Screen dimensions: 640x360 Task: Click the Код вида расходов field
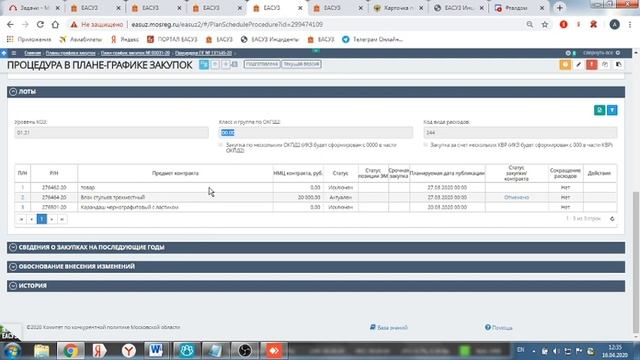tap(520, 133)
